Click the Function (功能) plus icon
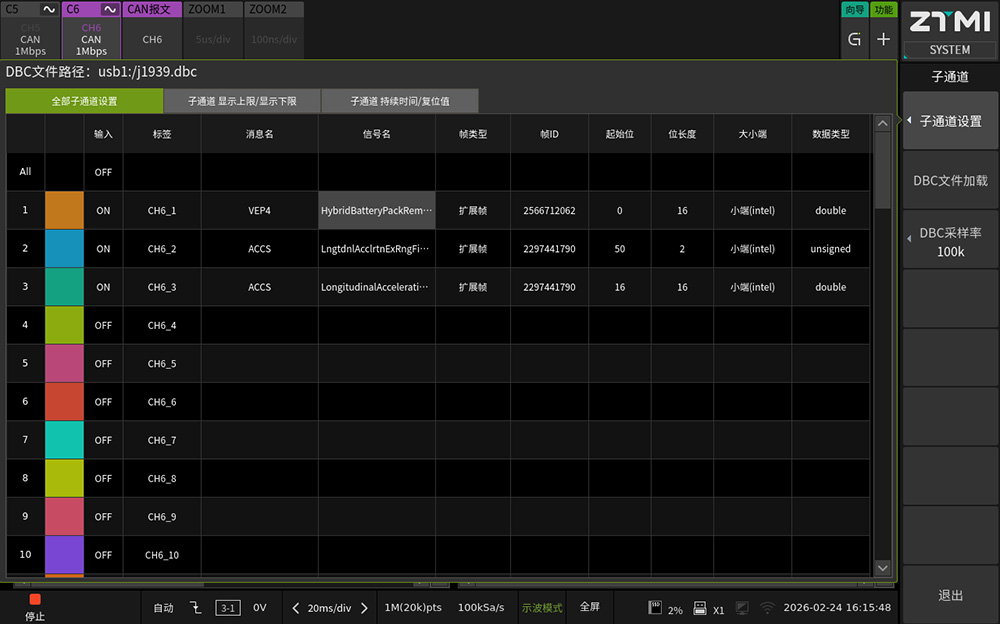 click(883, 40)
